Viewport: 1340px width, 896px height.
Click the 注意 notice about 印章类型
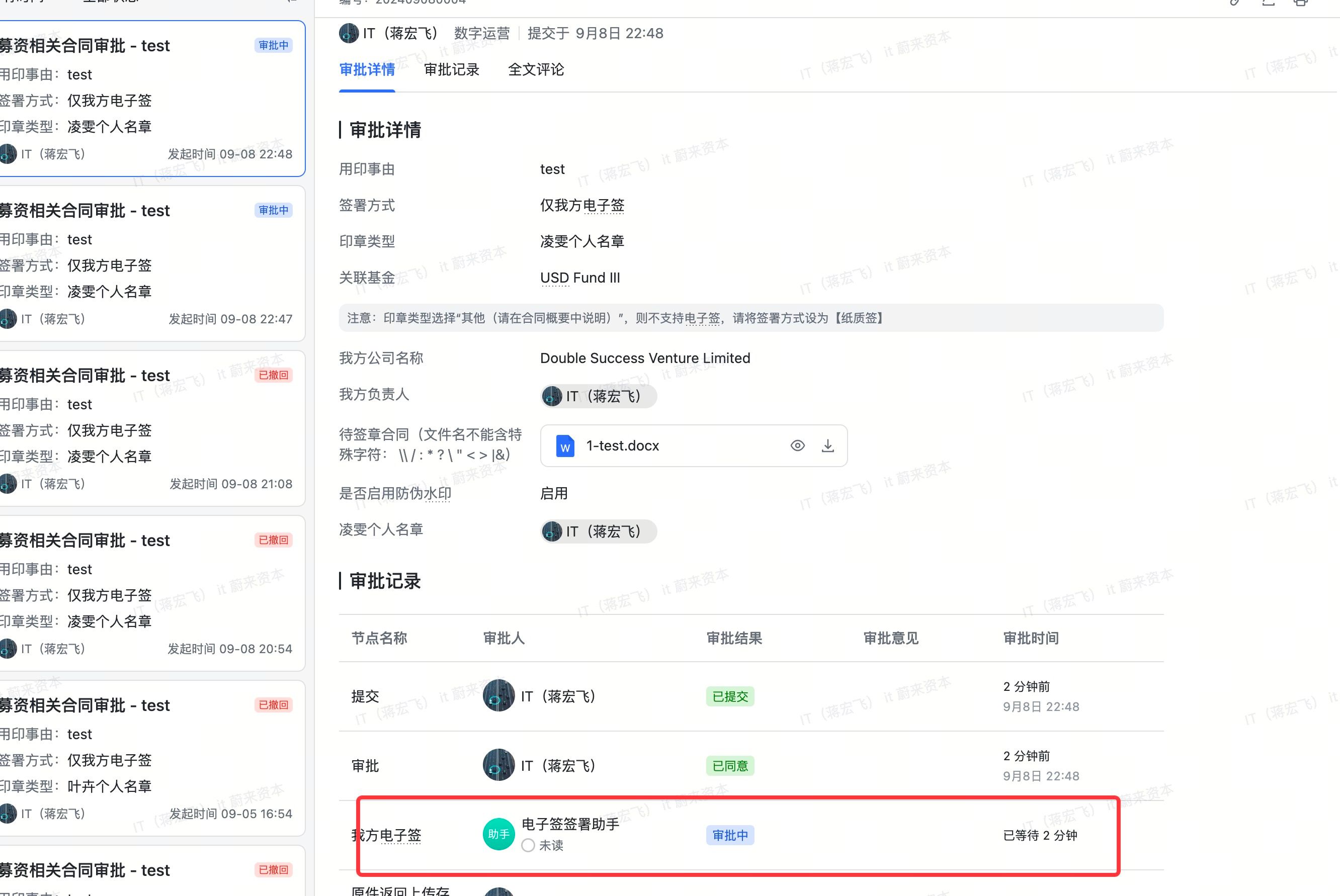tap(751, 318)
